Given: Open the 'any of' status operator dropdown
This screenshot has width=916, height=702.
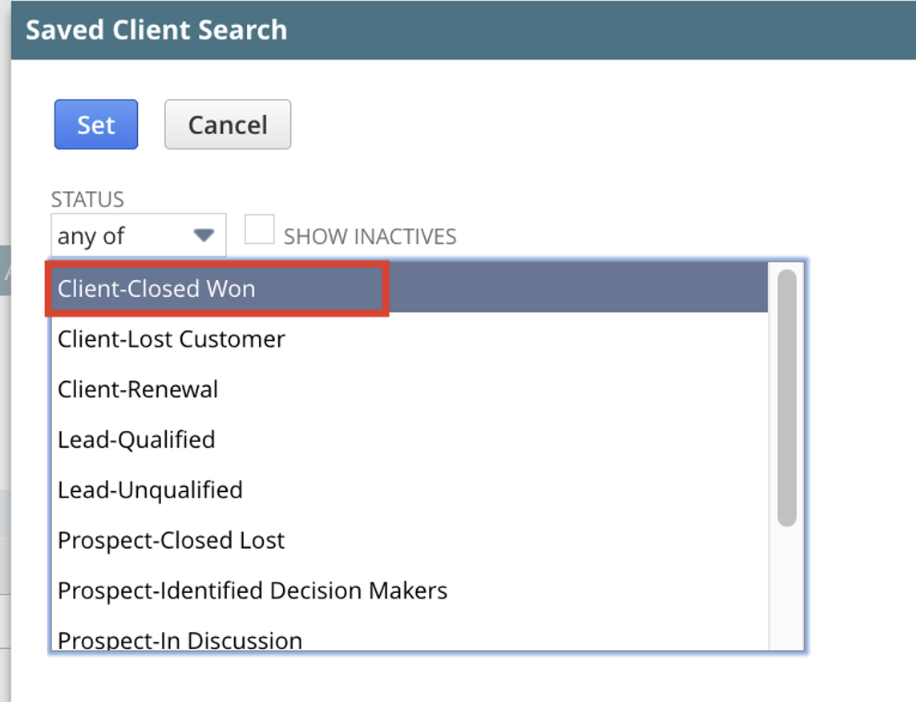Looking at the screenshot, I should [x=138, y=235].
